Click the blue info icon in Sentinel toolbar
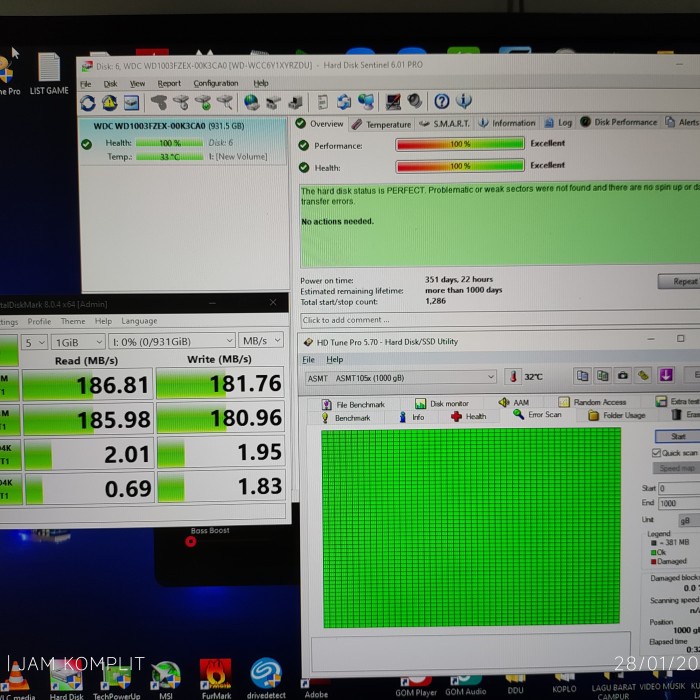This screenshot has height=700, width=700. [x=464, y=101]
